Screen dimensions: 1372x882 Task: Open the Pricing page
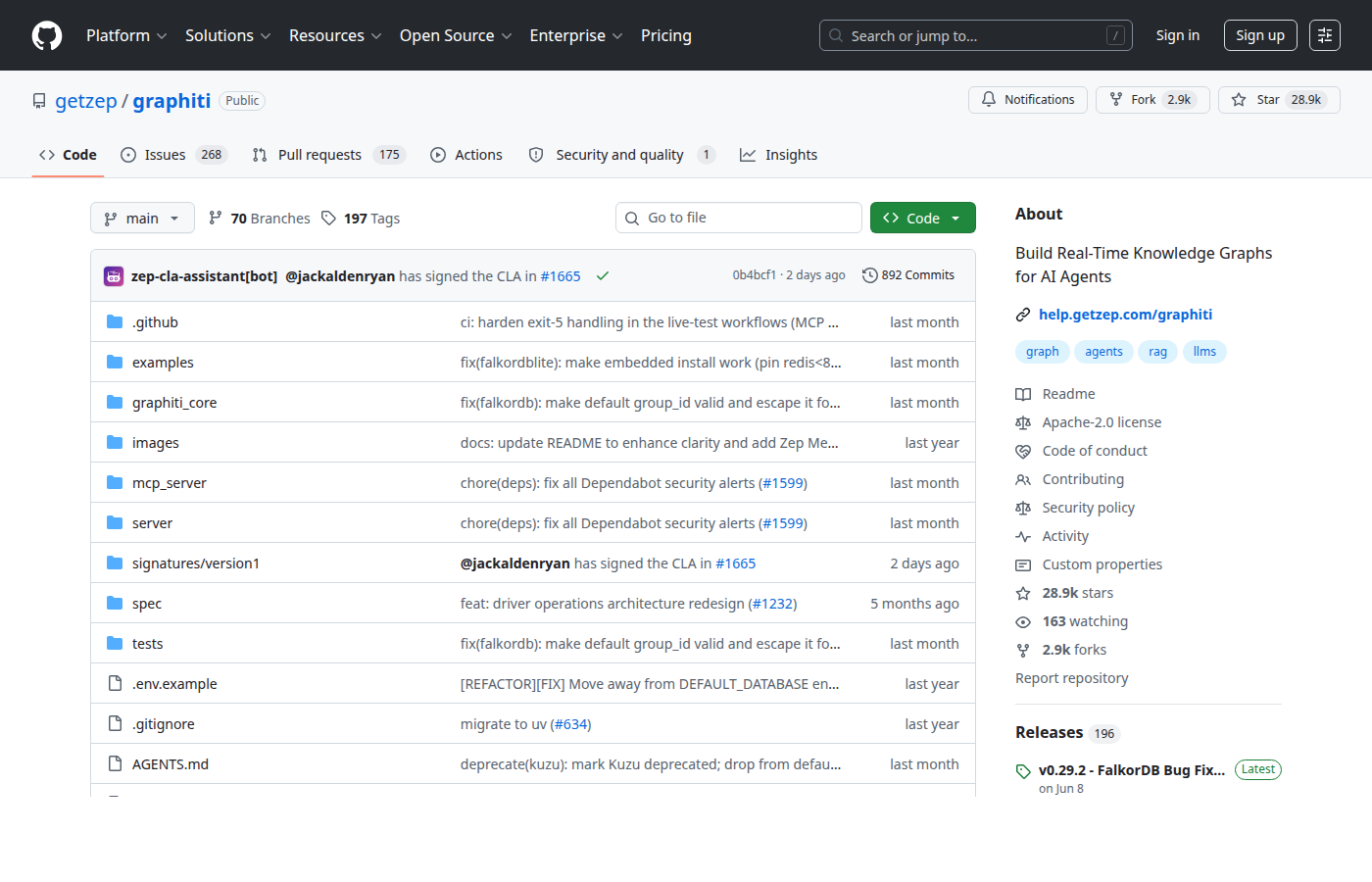(666, 35)
